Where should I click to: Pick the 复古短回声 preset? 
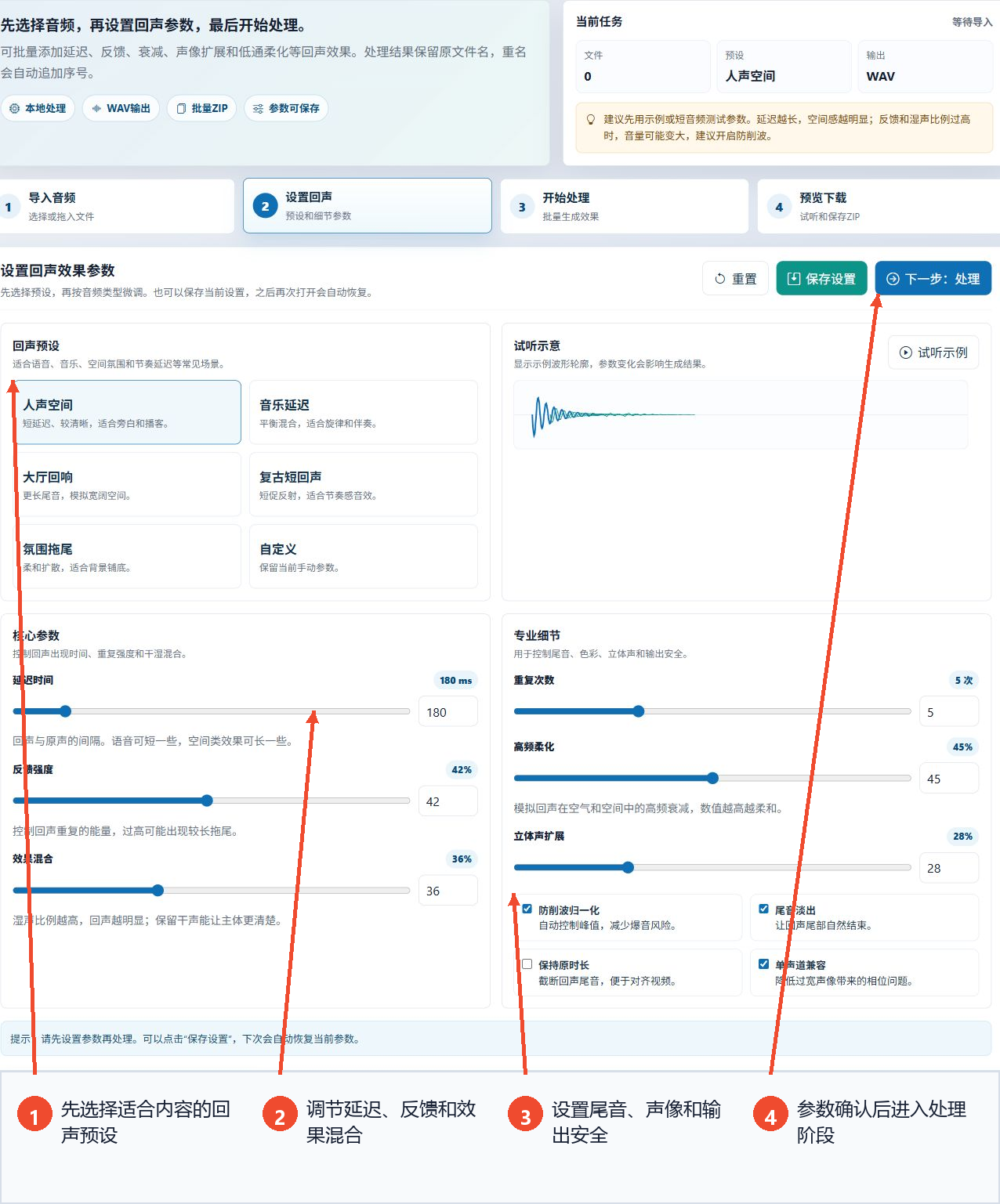[x=364, y=485]
